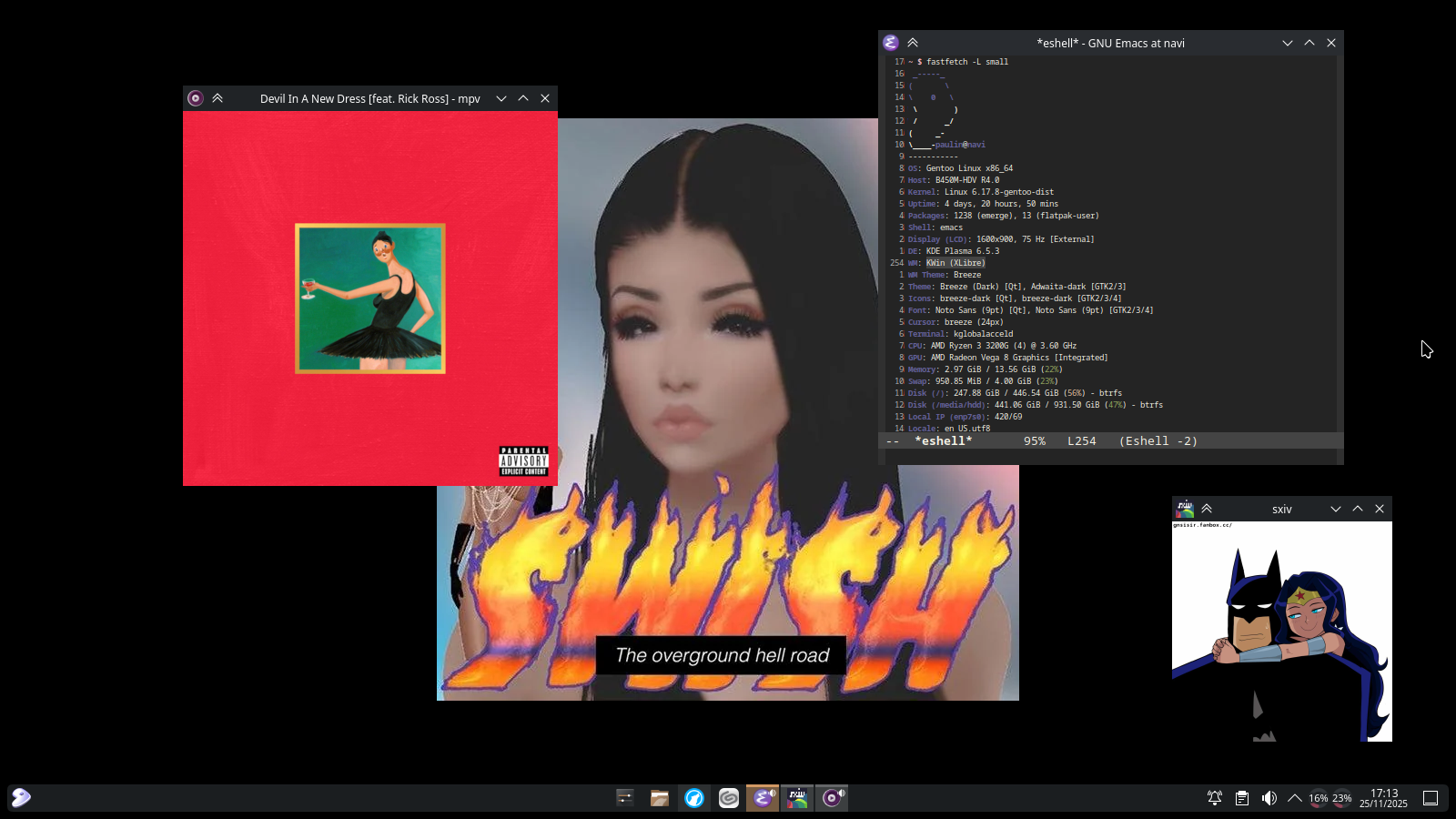1456x819 pixels.
Task: Click the 'Local IP (enp7s0)' line
Action: coord(965,417)
